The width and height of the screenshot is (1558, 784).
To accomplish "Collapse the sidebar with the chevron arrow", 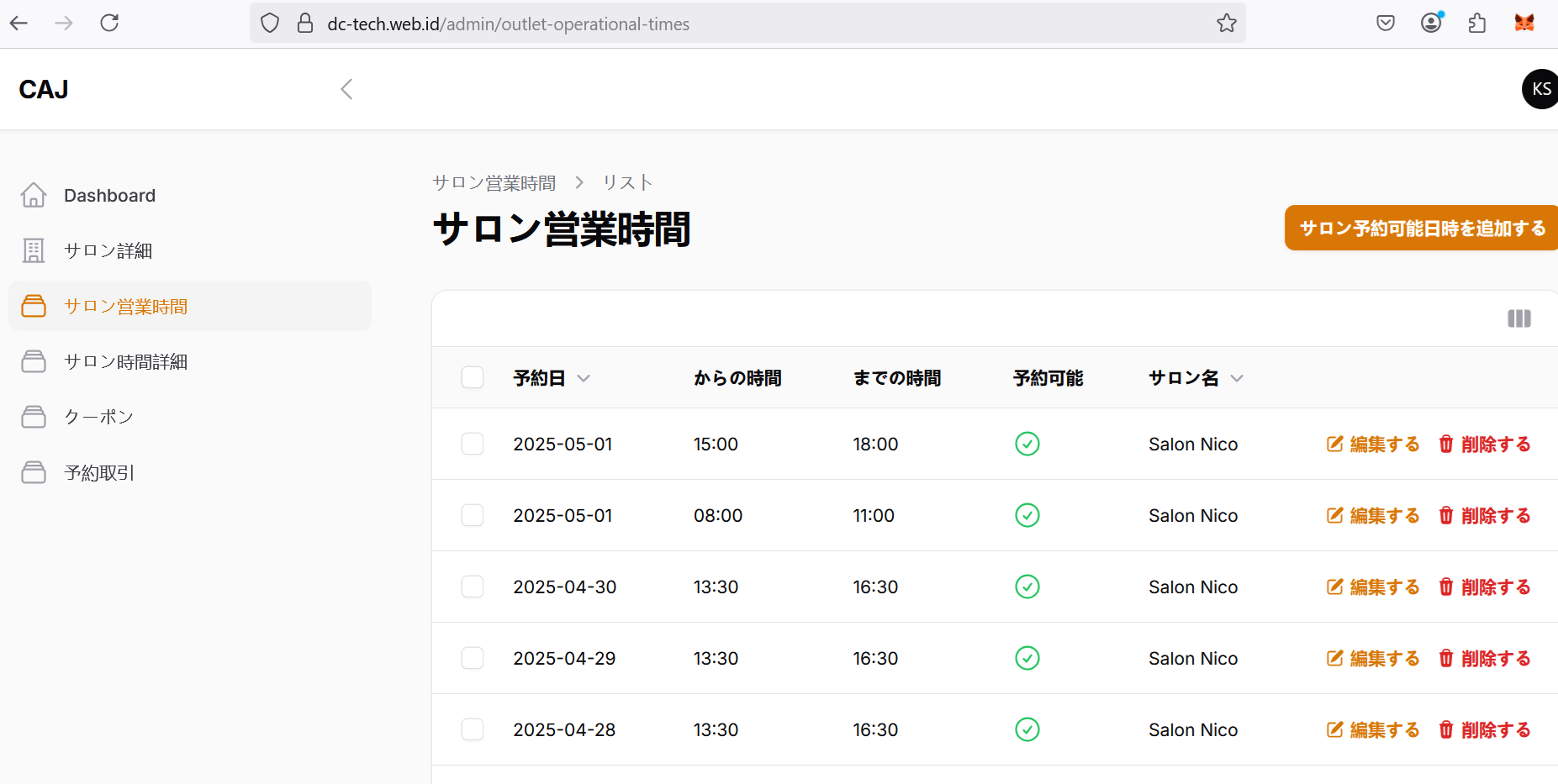I will [x=346, y=88].
